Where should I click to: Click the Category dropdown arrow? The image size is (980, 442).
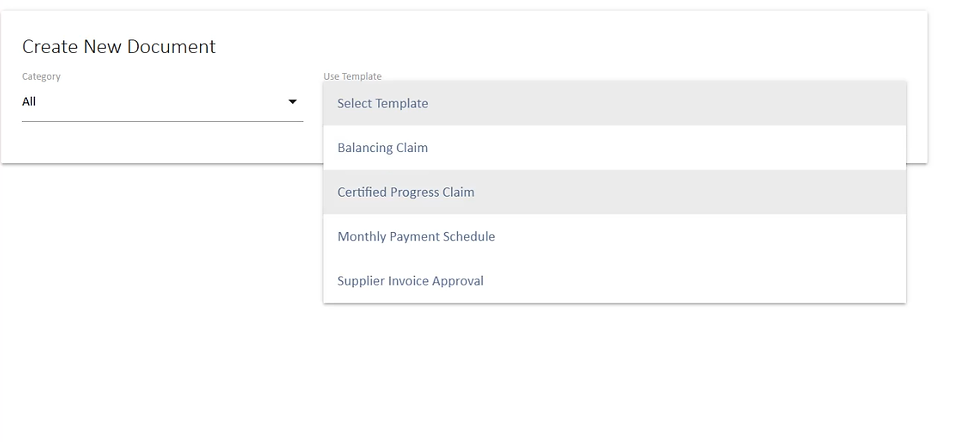(292, 102)
